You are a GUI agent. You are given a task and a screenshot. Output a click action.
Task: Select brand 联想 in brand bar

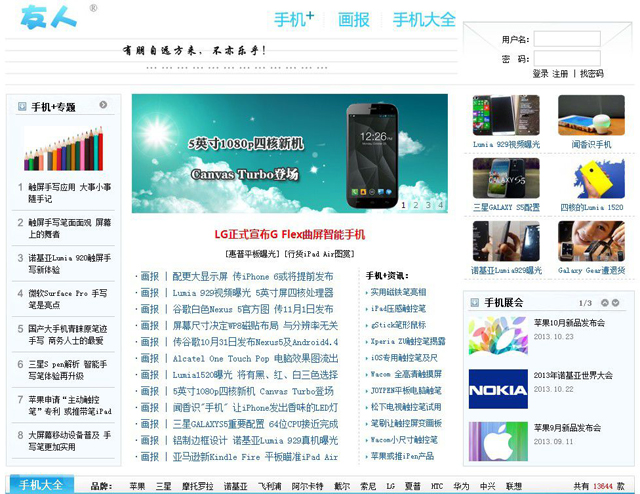(x=514, y=486)
